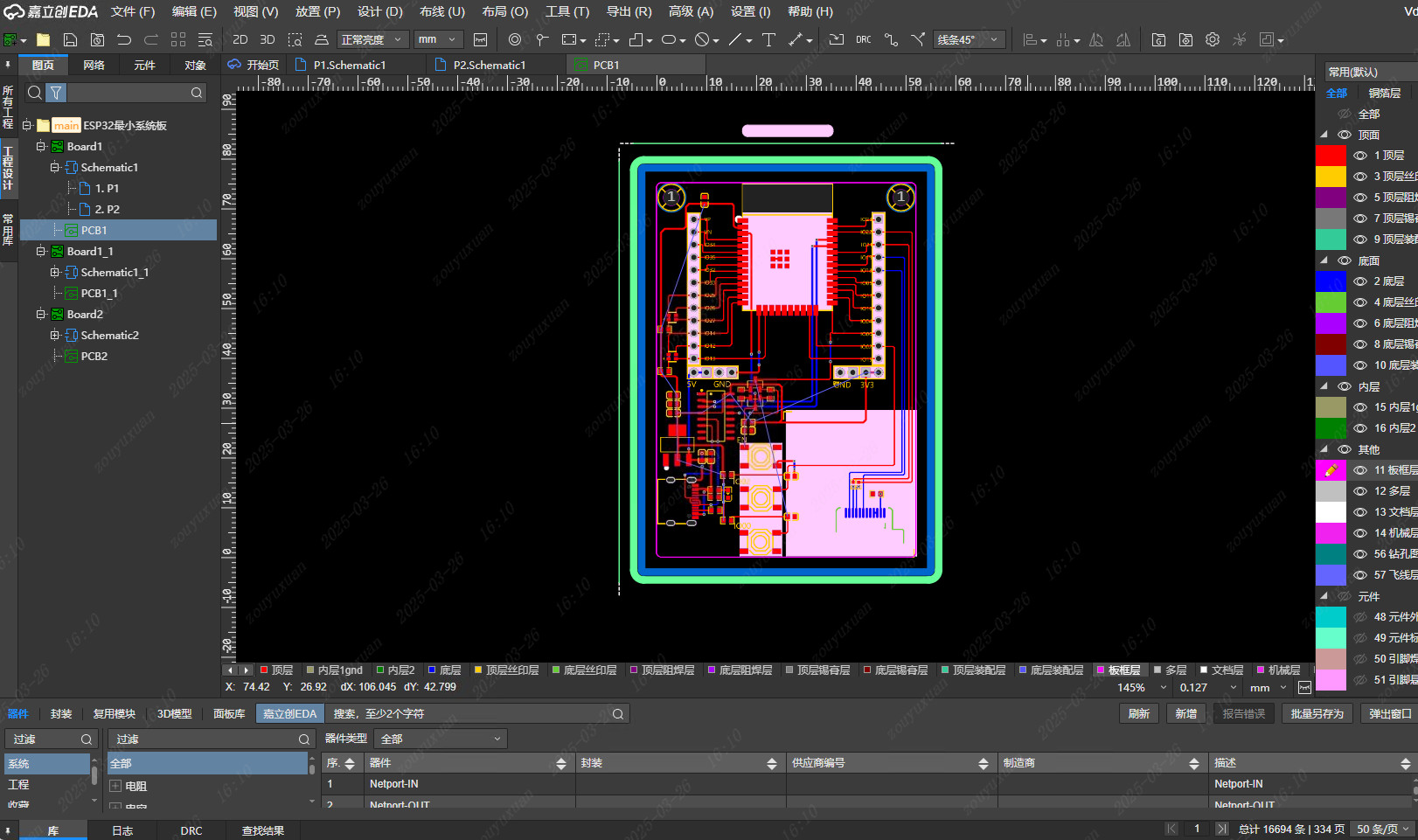Collapse the Board1 tree node

click(x=41, y=147)
